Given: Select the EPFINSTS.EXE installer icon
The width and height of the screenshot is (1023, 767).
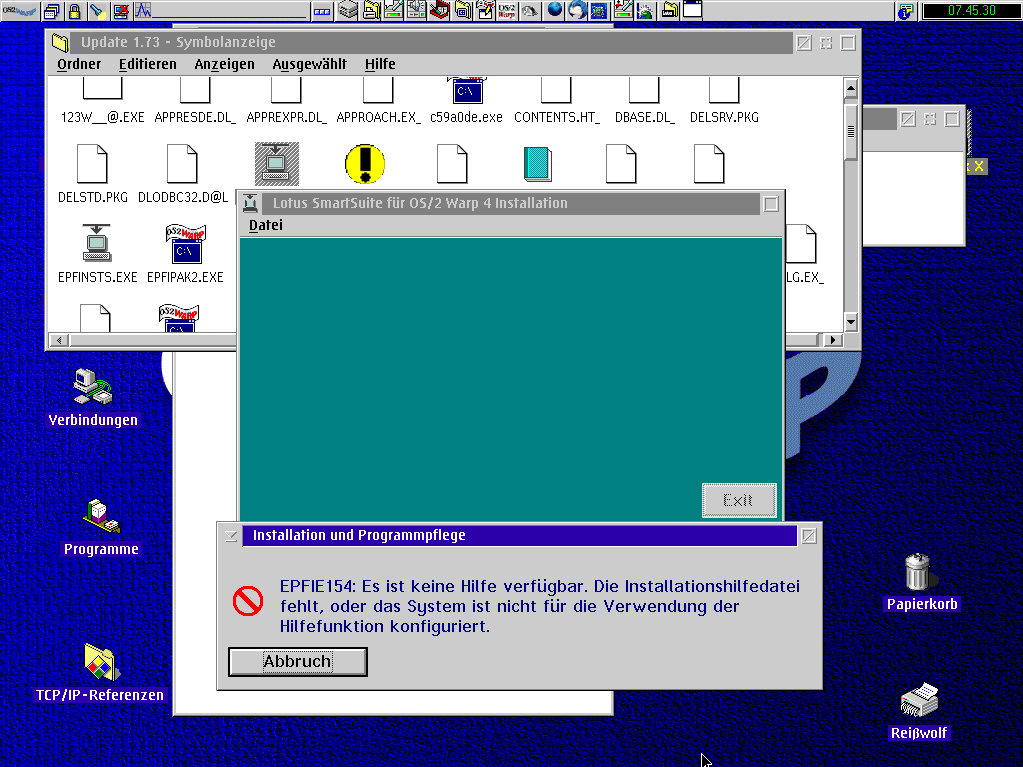Looking at the screenshot, I should 97,243.
